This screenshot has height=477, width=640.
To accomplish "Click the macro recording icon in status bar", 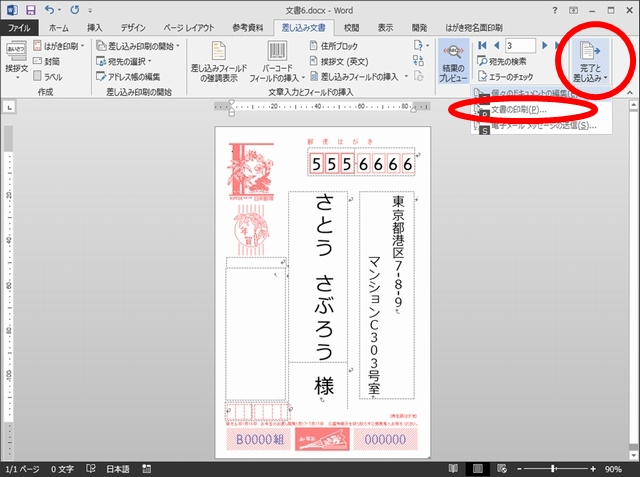I will point(146,469).
